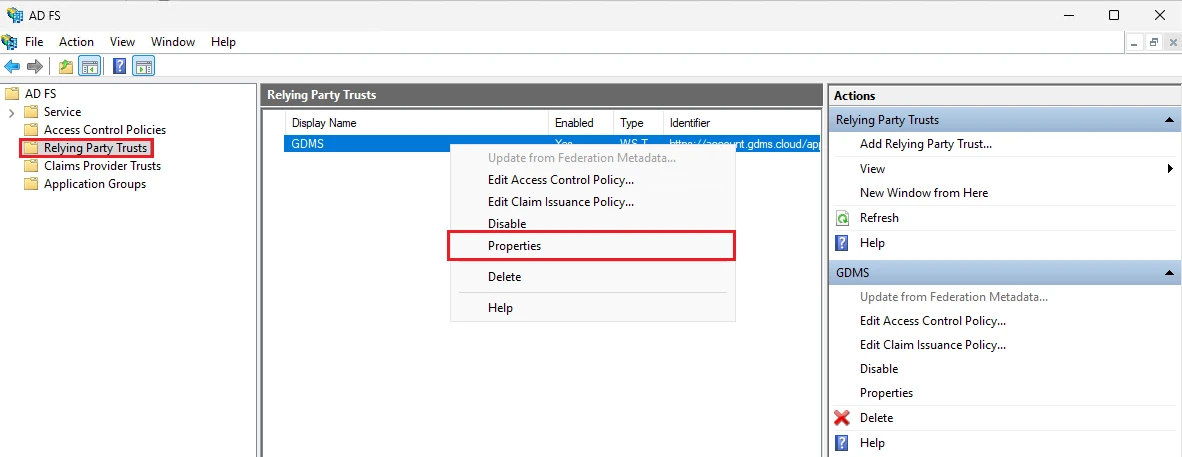Click the MMC icon beside File menu
The image size is (1182, 457).
(9, 41)
